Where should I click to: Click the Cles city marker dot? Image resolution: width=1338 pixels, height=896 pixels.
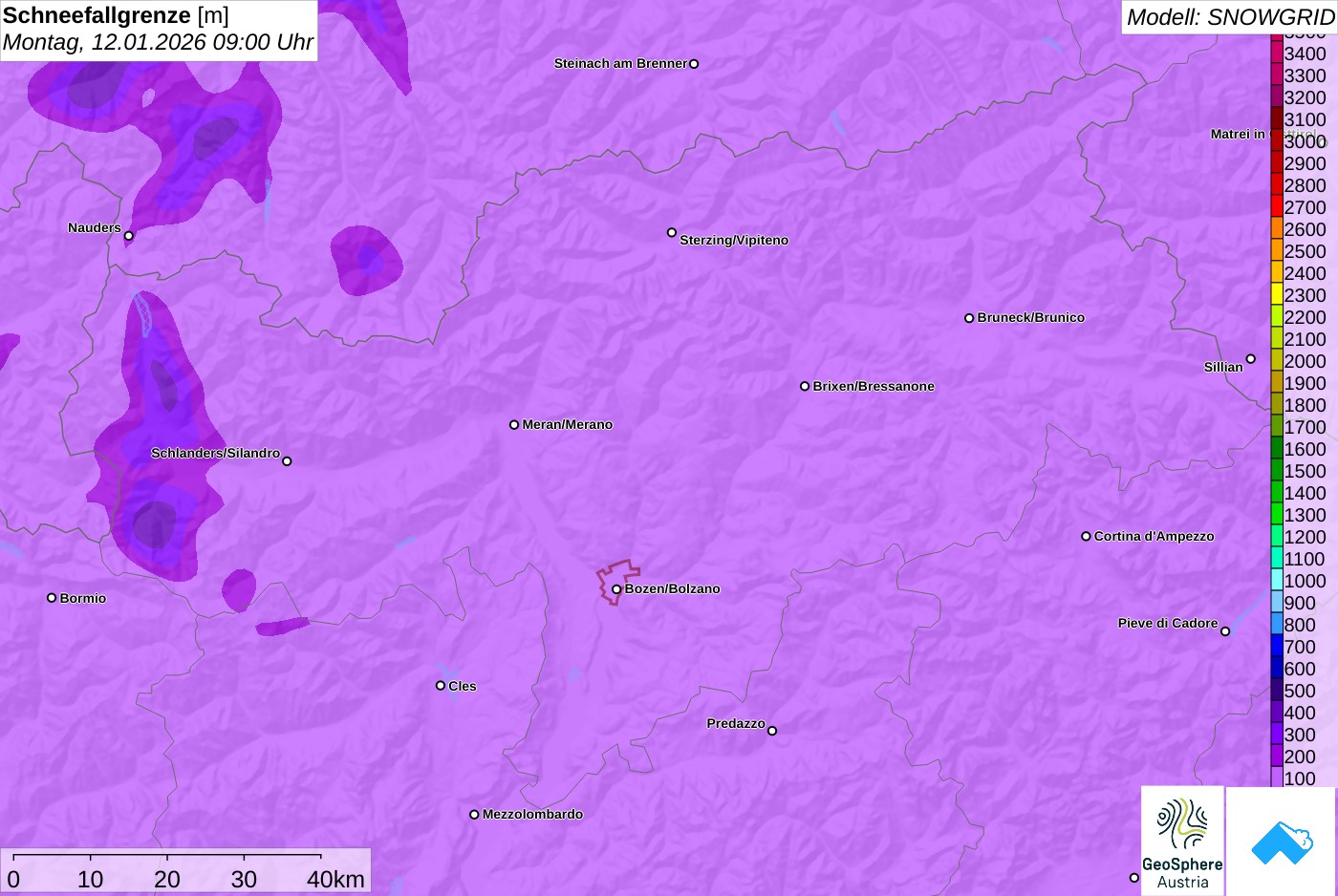pyautogui.click(x=441, y=685)
